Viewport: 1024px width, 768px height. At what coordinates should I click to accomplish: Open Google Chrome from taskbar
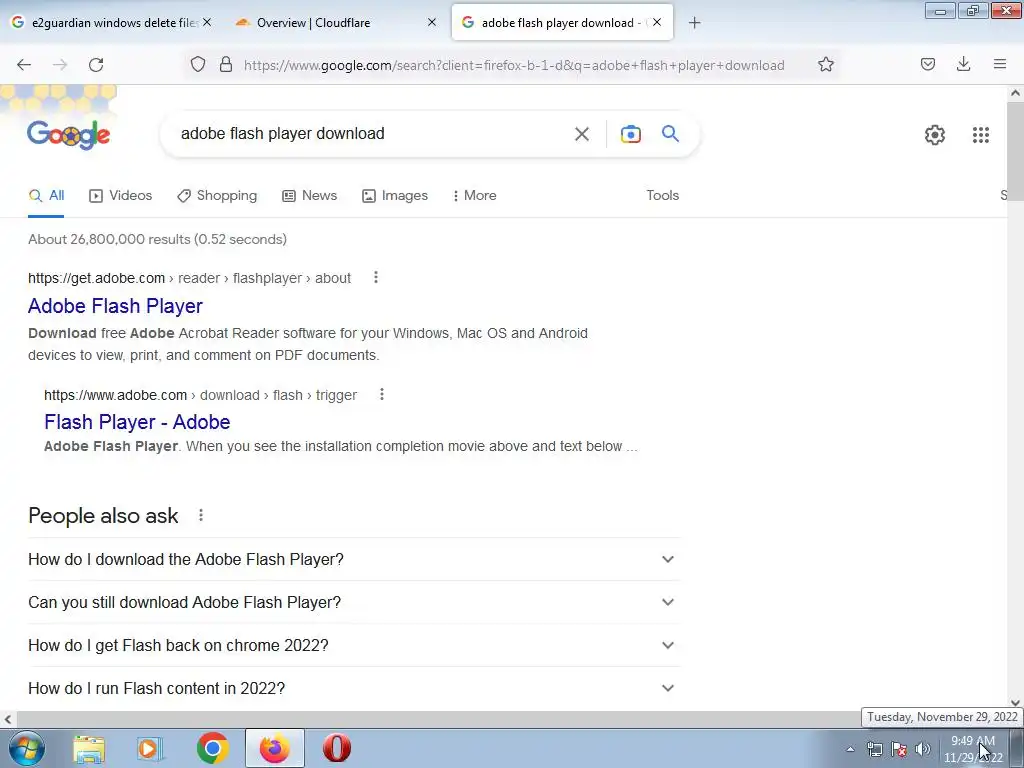coord(212,748)
